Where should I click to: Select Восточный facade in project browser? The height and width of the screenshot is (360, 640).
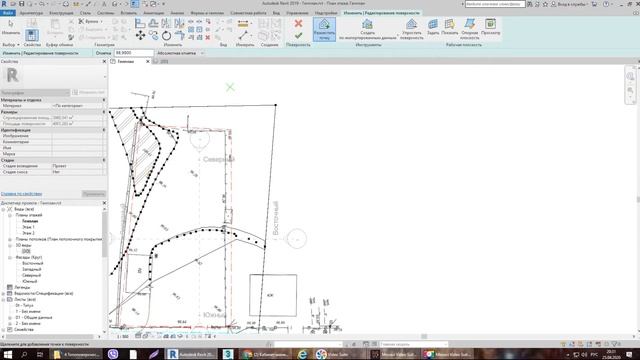(x=32, y=263)
